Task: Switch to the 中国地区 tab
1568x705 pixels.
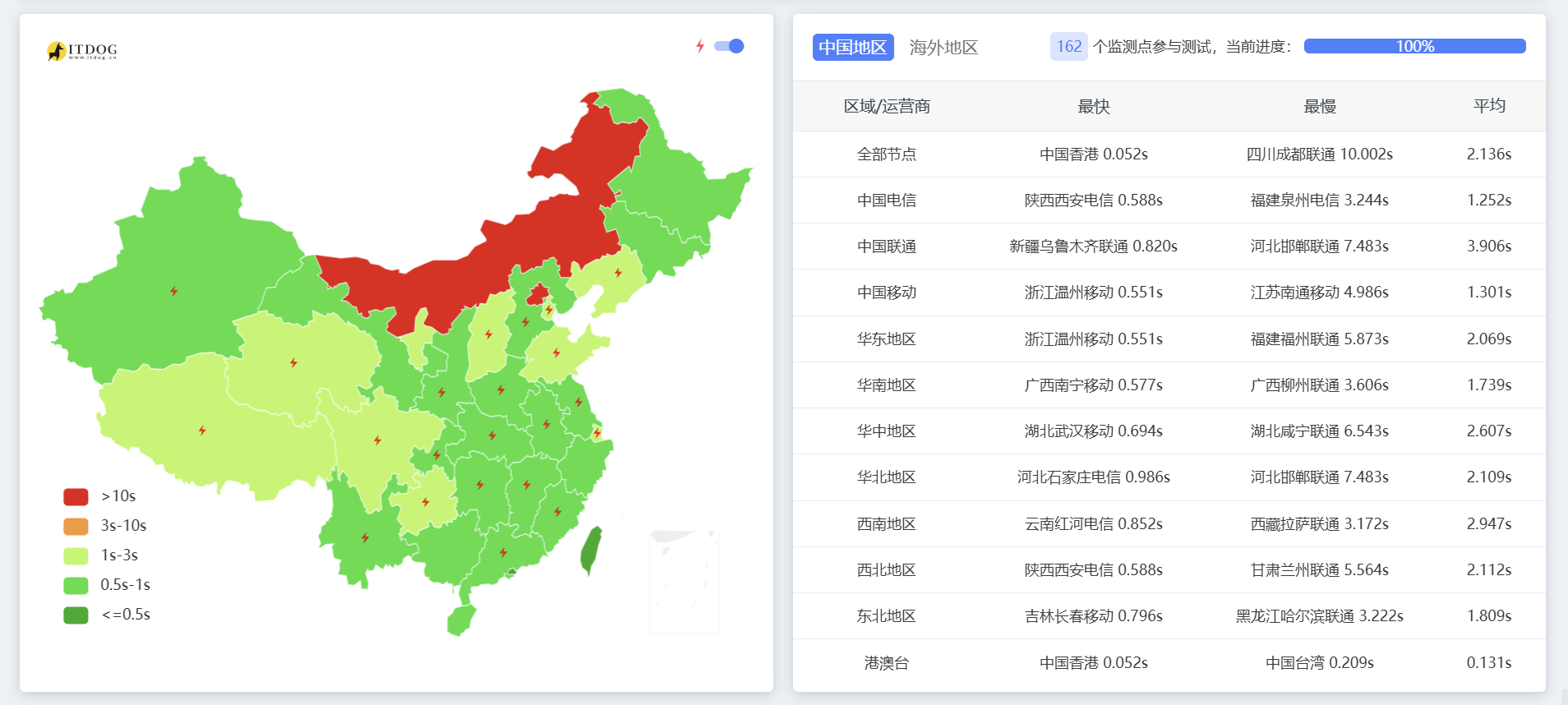Action: pyautogui.click(x=852, y=47)
